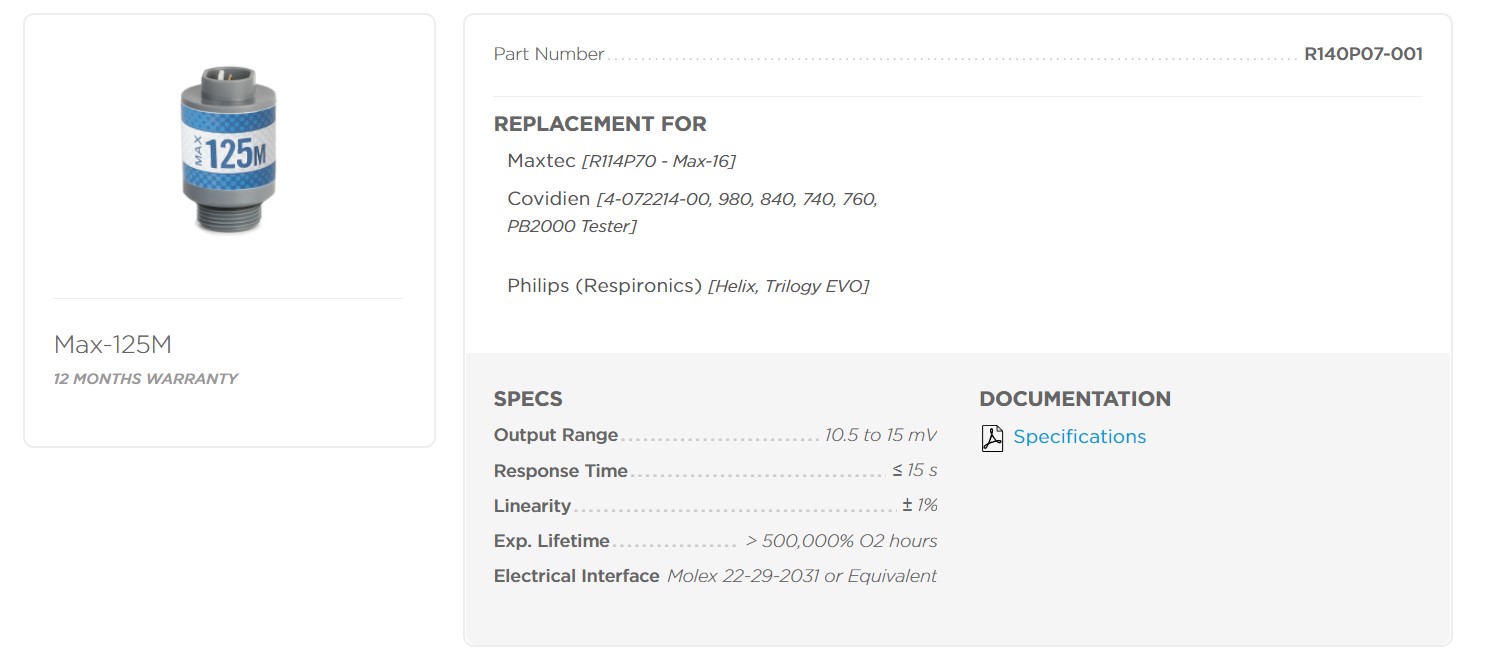Click the Max-125M product name
The image size is (1488, 663).
tap(113, 345)
